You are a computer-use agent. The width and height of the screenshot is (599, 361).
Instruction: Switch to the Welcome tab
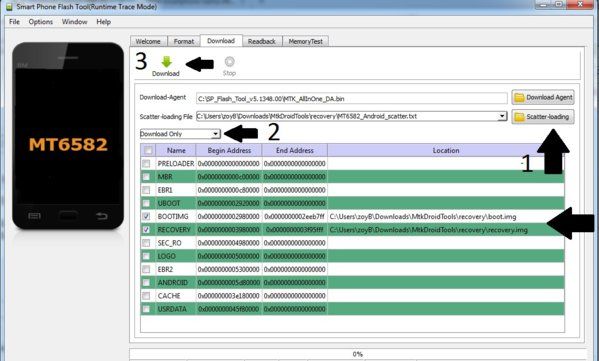click(148, 41)
